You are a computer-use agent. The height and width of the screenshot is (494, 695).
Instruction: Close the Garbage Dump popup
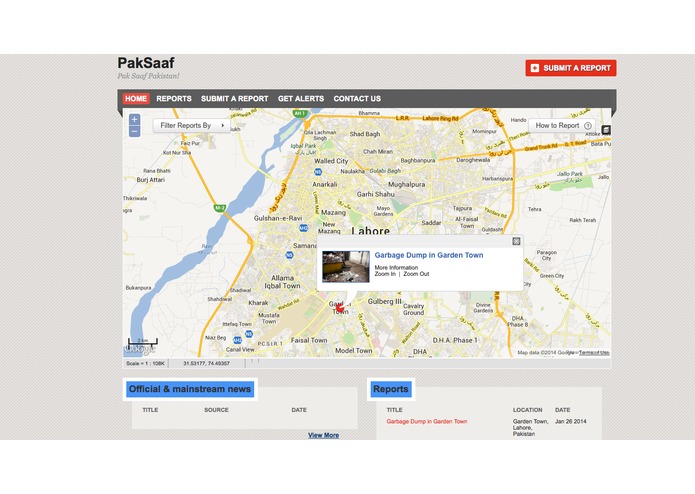516,241
